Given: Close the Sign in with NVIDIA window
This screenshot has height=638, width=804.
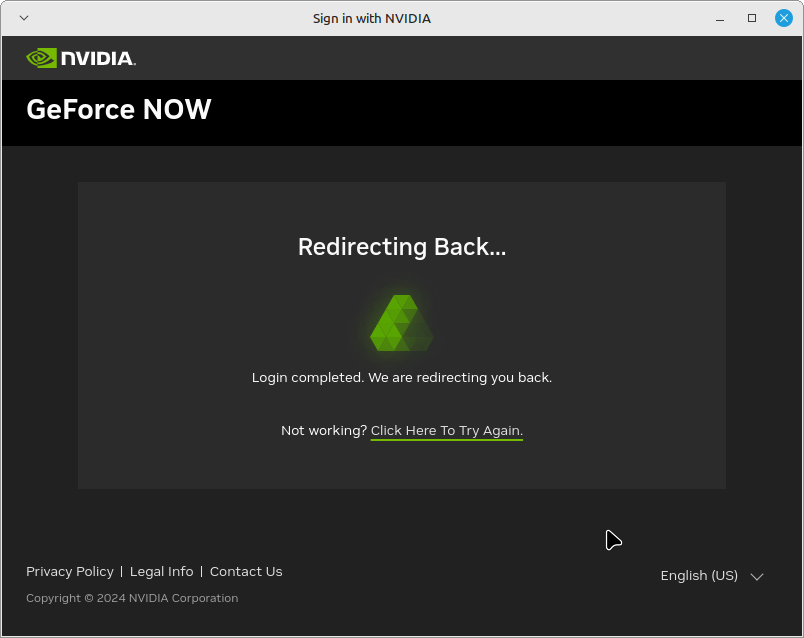Looking at the screenshot, I should pos(783,18).
